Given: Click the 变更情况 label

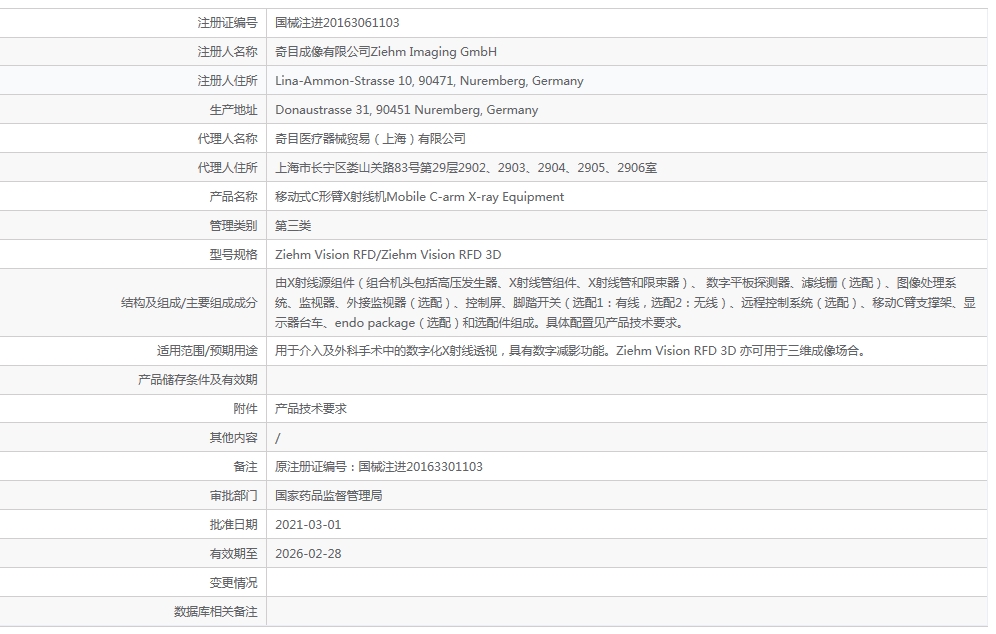Looking at the screenshot, I should (x=233, y=583).
